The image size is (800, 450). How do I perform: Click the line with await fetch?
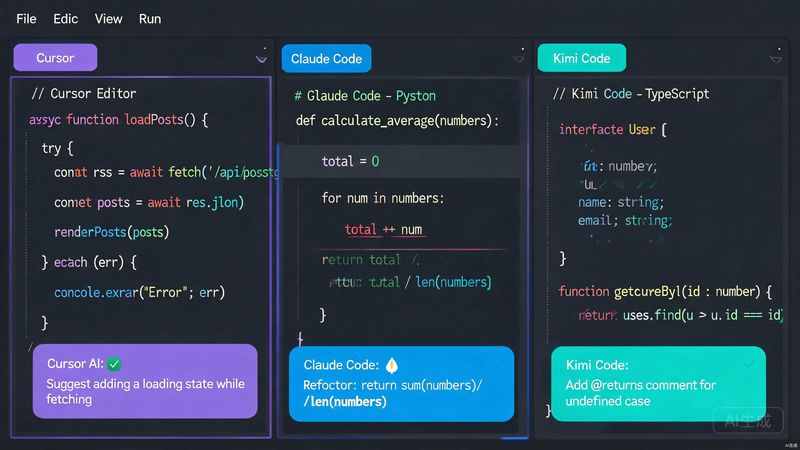coord(166,172)
